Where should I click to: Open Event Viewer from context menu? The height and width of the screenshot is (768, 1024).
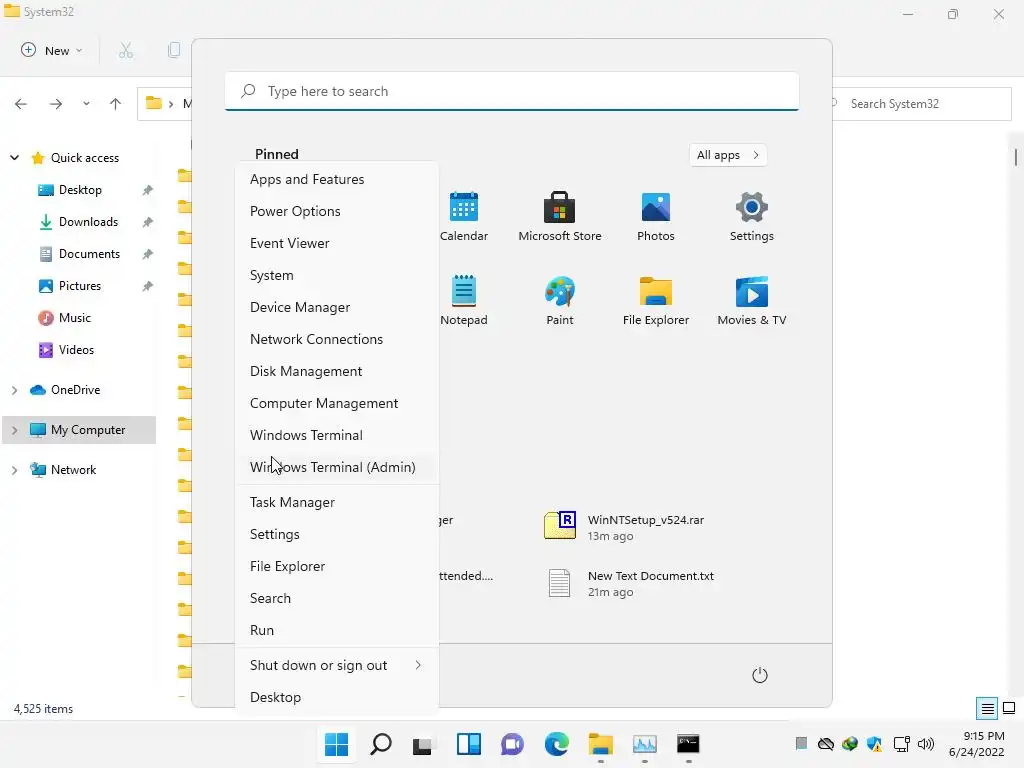click(x=337, y=243)
